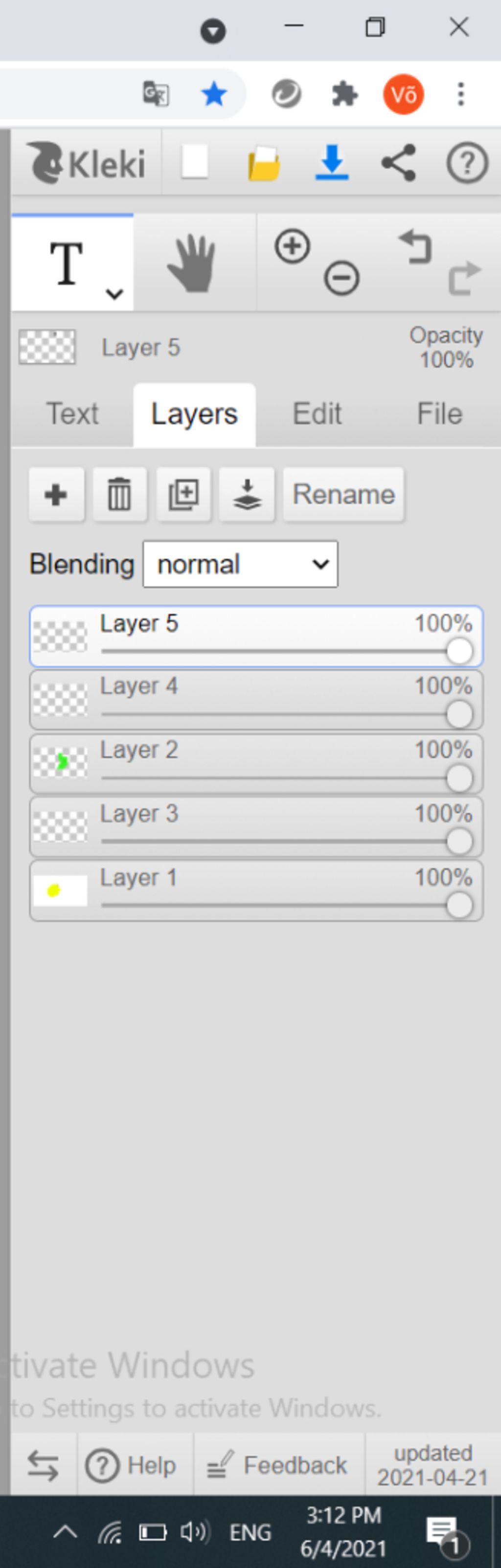Switch to the File tab
This screenshot has width=501, height=1568.
tap(439, 415)
